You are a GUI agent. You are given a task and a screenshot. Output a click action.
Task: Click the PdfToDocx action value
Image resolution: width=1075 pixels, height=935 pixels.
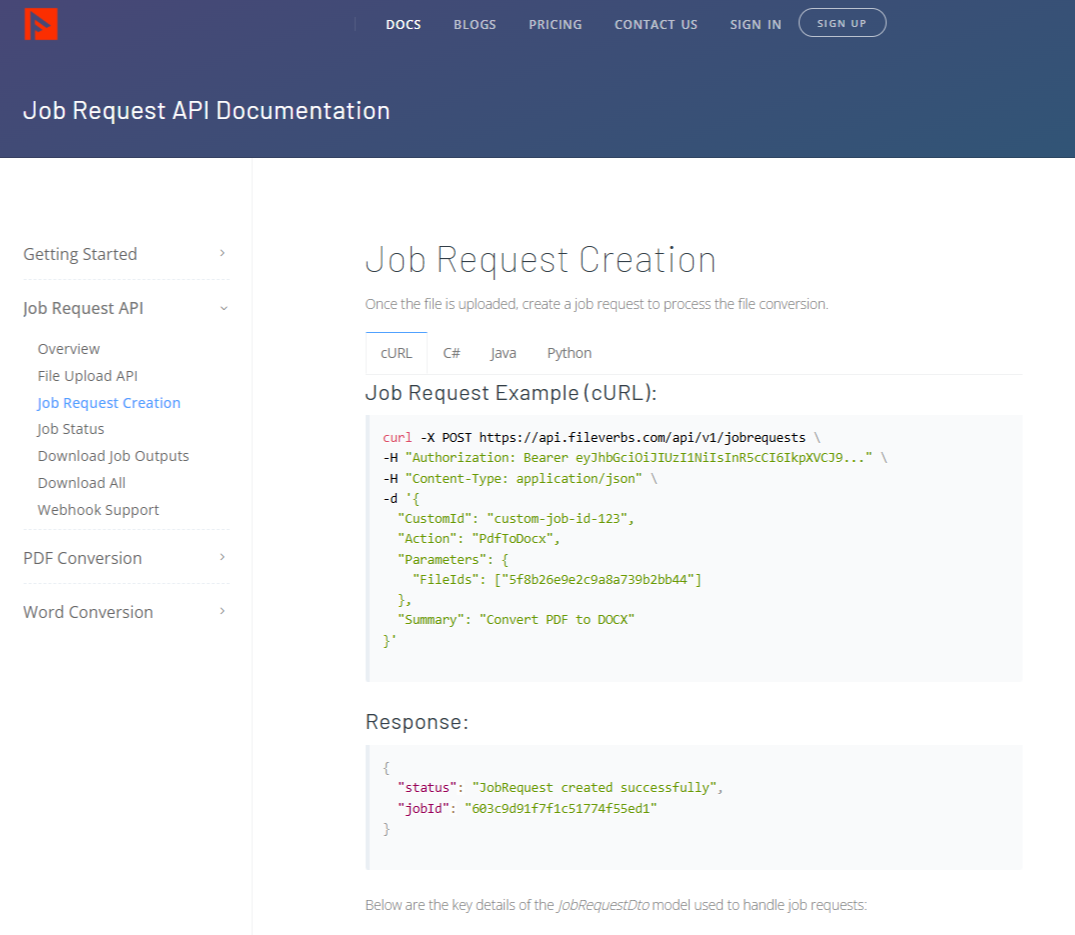click(x=512, y=539)
